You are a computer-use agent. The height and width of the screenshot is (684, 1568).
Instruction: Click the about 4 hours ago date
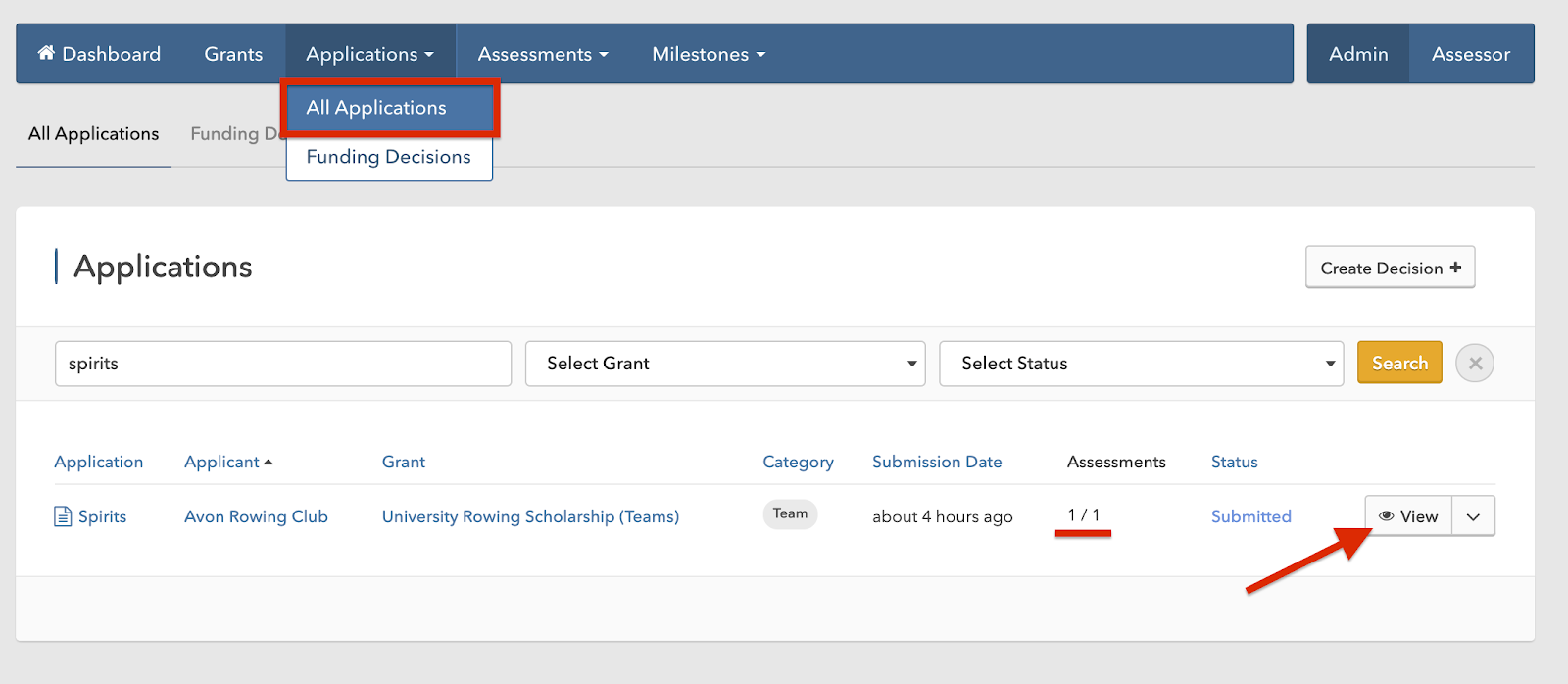pyautogui.click(x=943, y=516)
